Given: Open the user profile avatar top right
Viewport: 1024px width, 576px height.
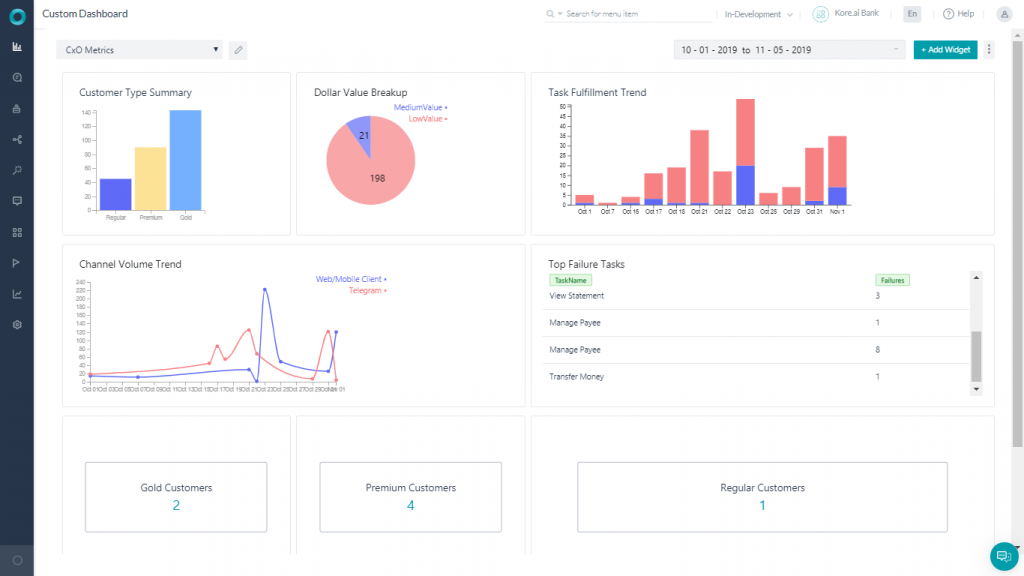Looking at the screenshot, I should [1004, 13].
